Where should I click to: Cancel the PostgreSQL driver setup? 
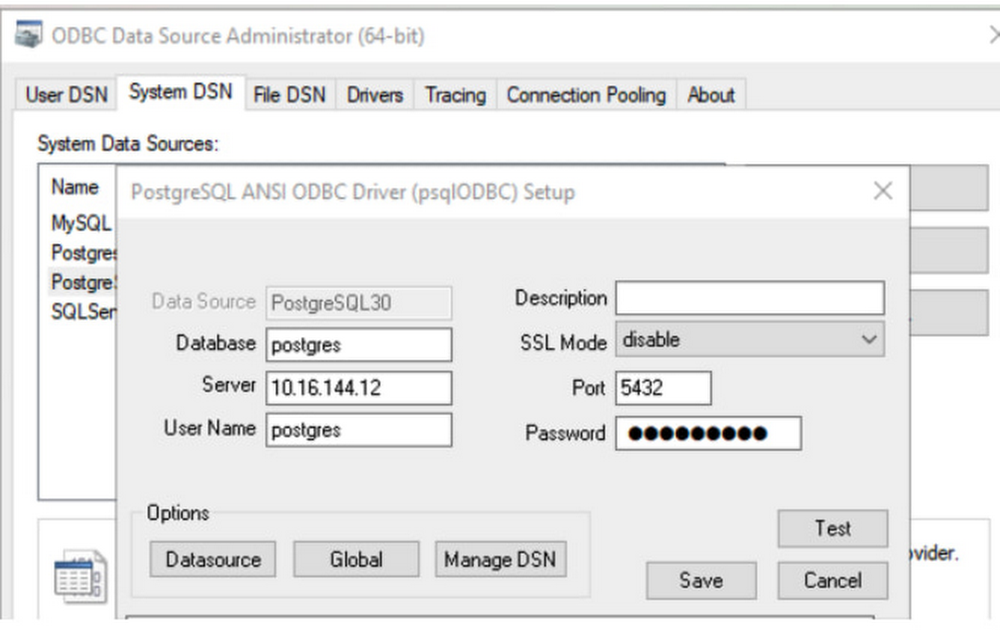click(x=832, y=581)
